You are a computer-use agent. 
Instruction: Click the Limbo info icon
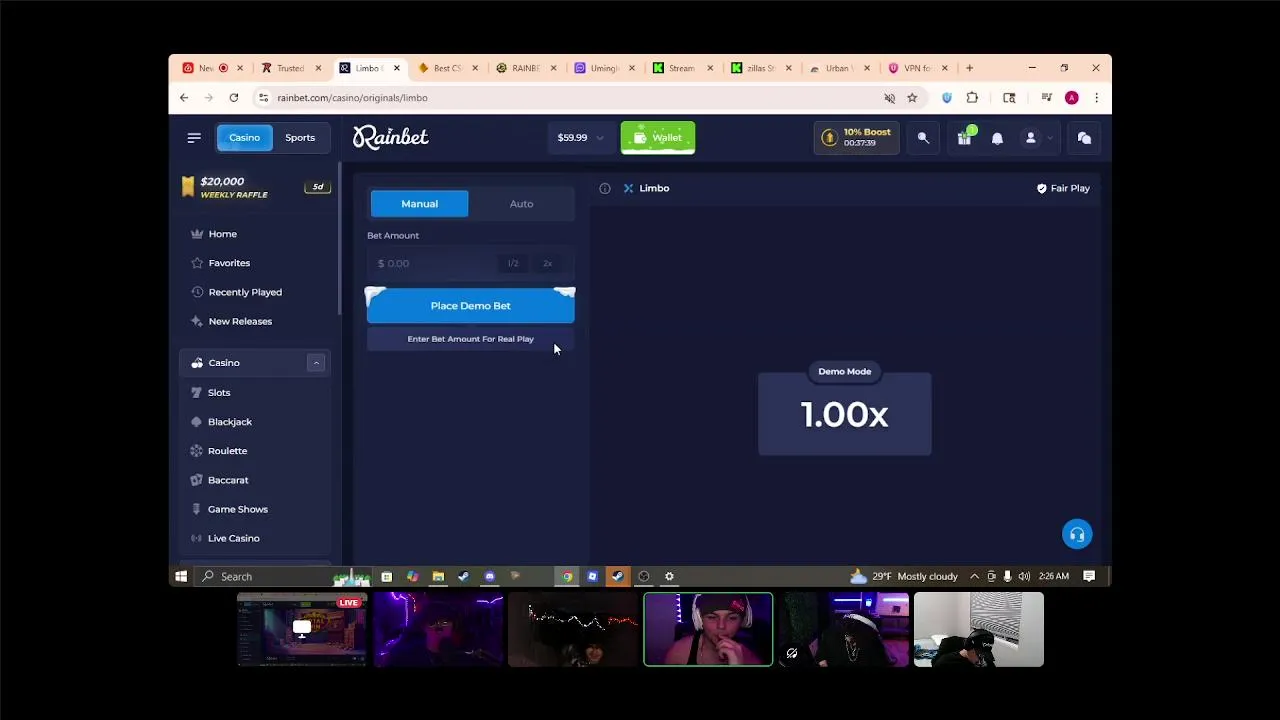(605, 188)
